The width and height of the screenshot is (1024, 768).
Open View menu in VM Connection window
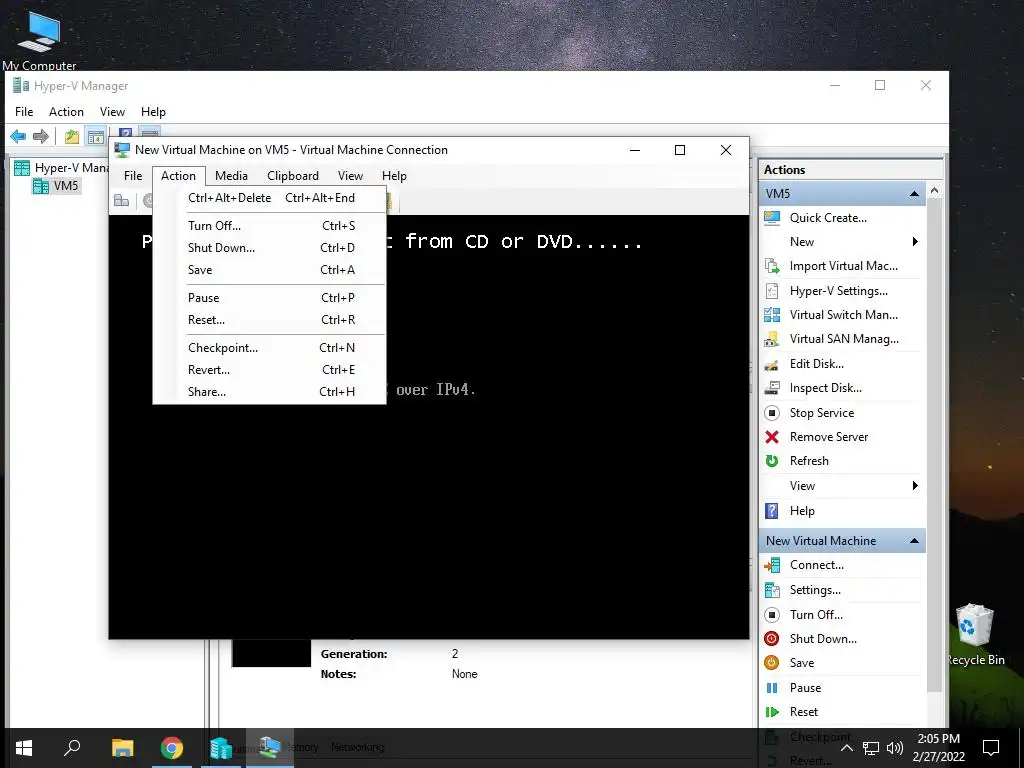point(350,176)
